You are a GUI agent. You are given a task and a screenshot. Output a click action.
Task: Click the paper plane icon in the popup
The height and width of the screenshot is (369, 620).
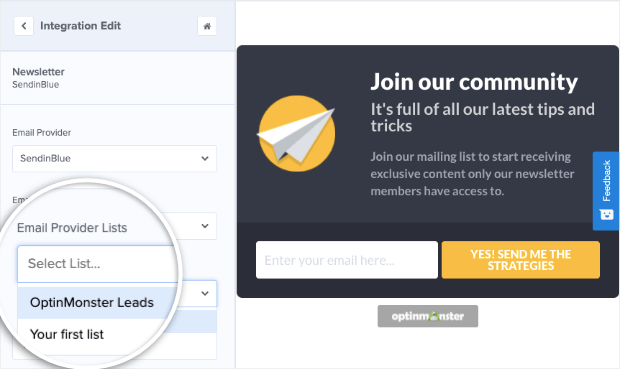coord(297,133)
